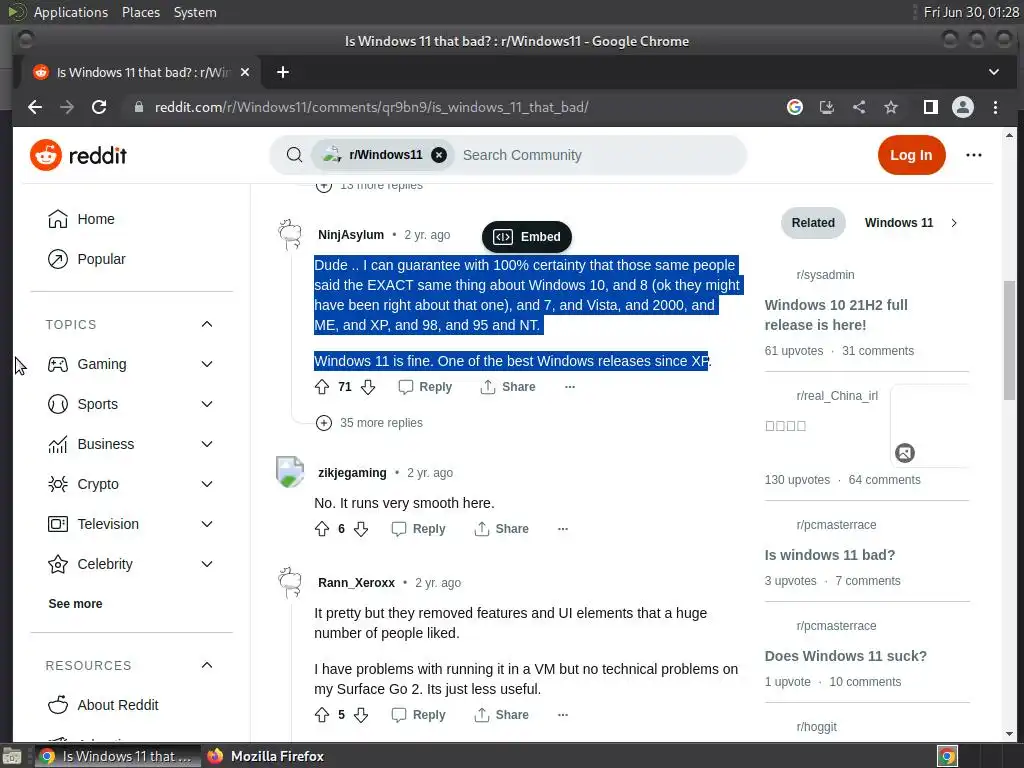Click the Google icon in the address bar

click(795, 107)
